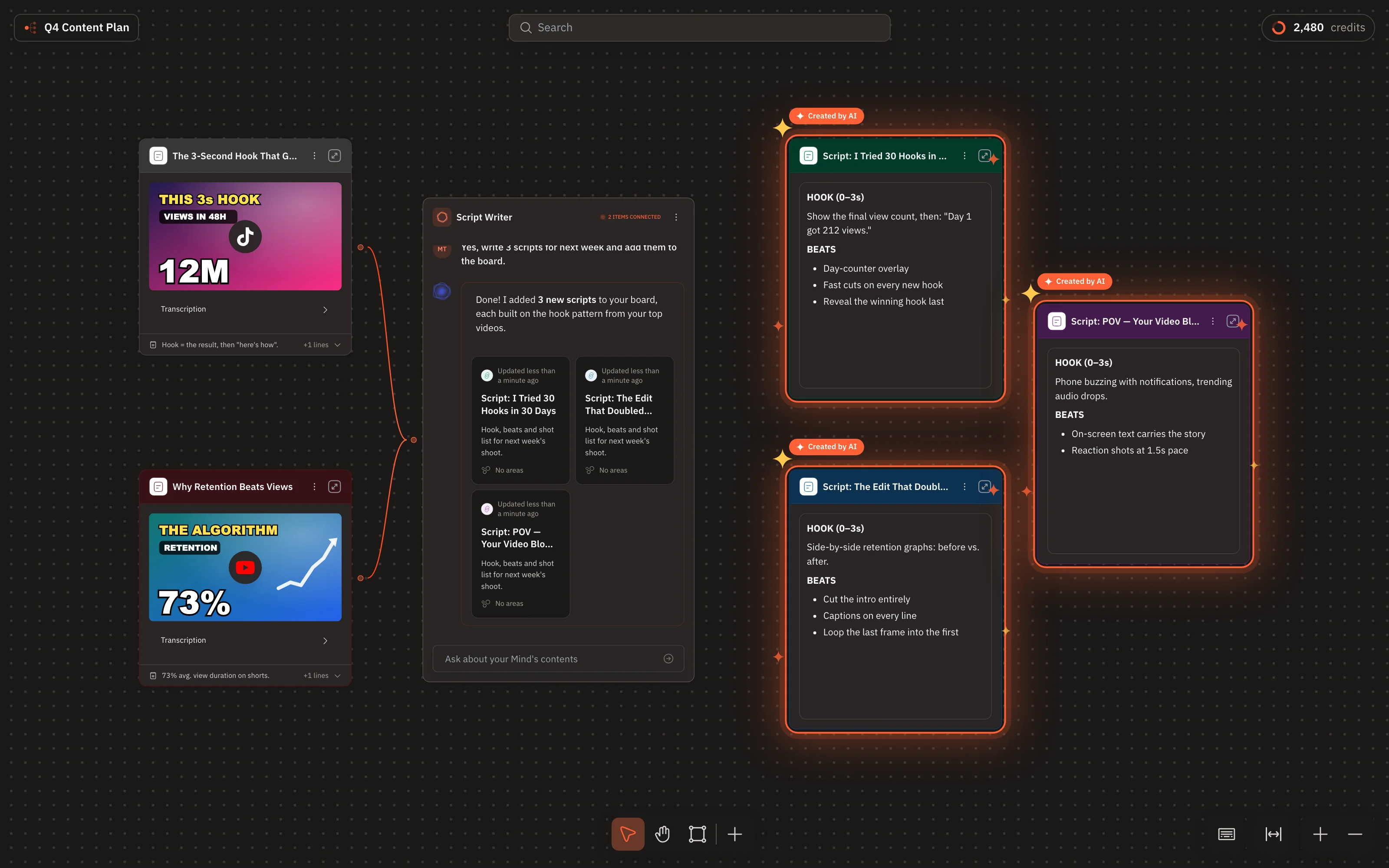Click the 2 items connected indicator
The width and height of the screenshot is (1389, 868).
point(630,217)
